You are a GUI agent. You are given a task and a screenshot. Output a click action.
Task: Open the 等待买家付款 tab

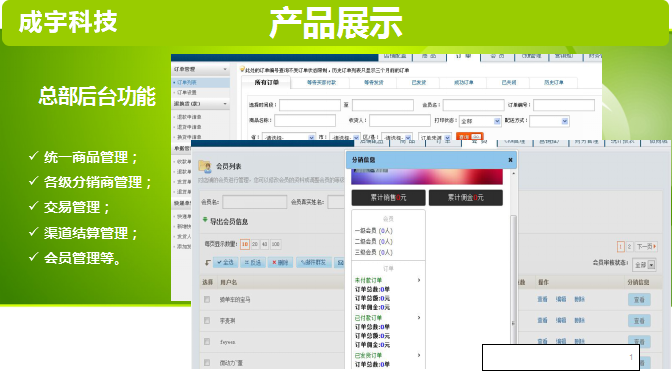click(x=321, y=82)
